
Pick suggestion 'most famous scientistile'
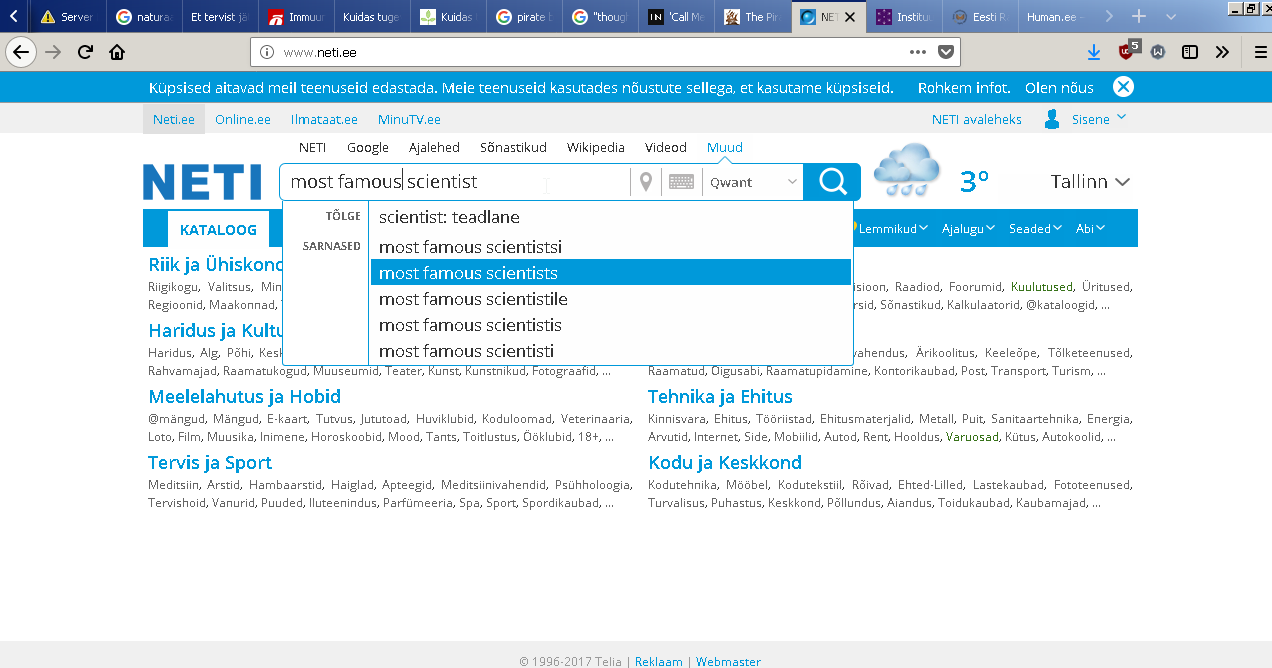[611, 299]
